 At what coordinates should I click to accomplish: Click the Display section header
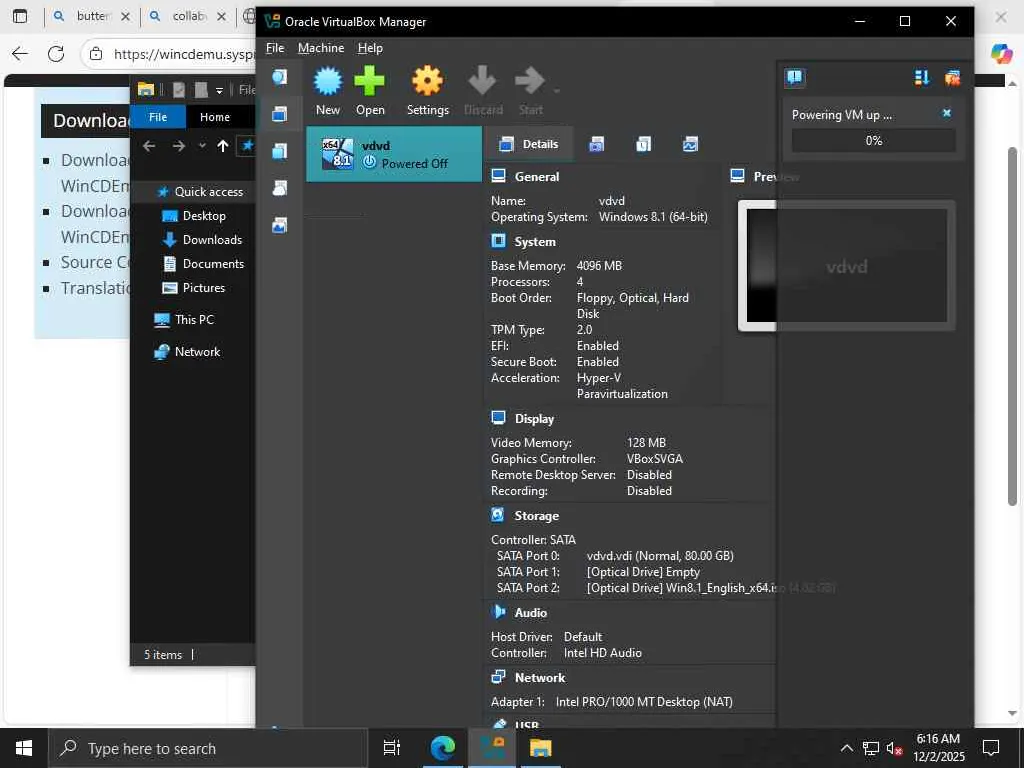[x=534, y=419]
